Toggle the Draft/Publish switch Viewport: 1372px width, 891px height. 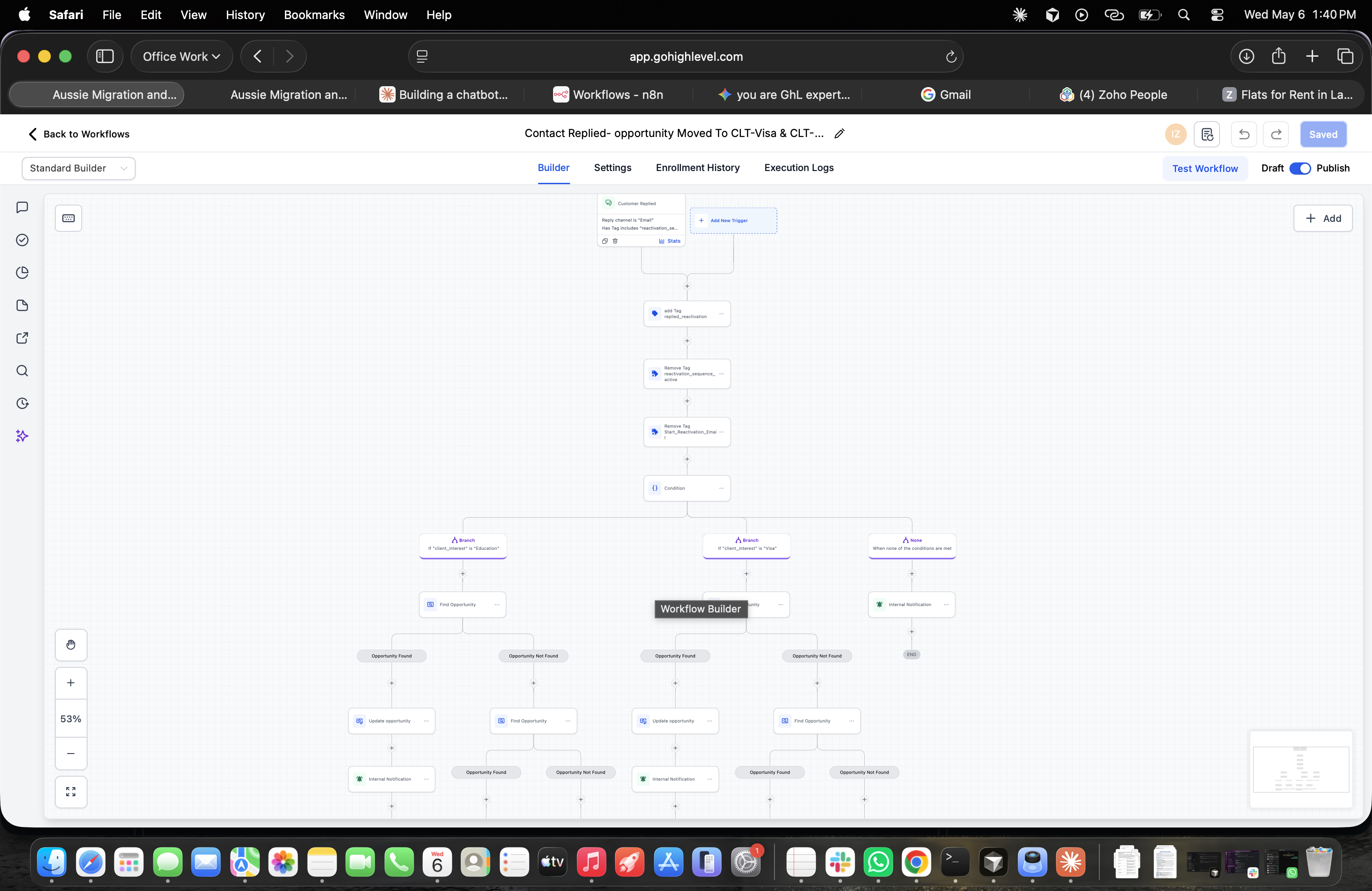(x=1300, y=168)
